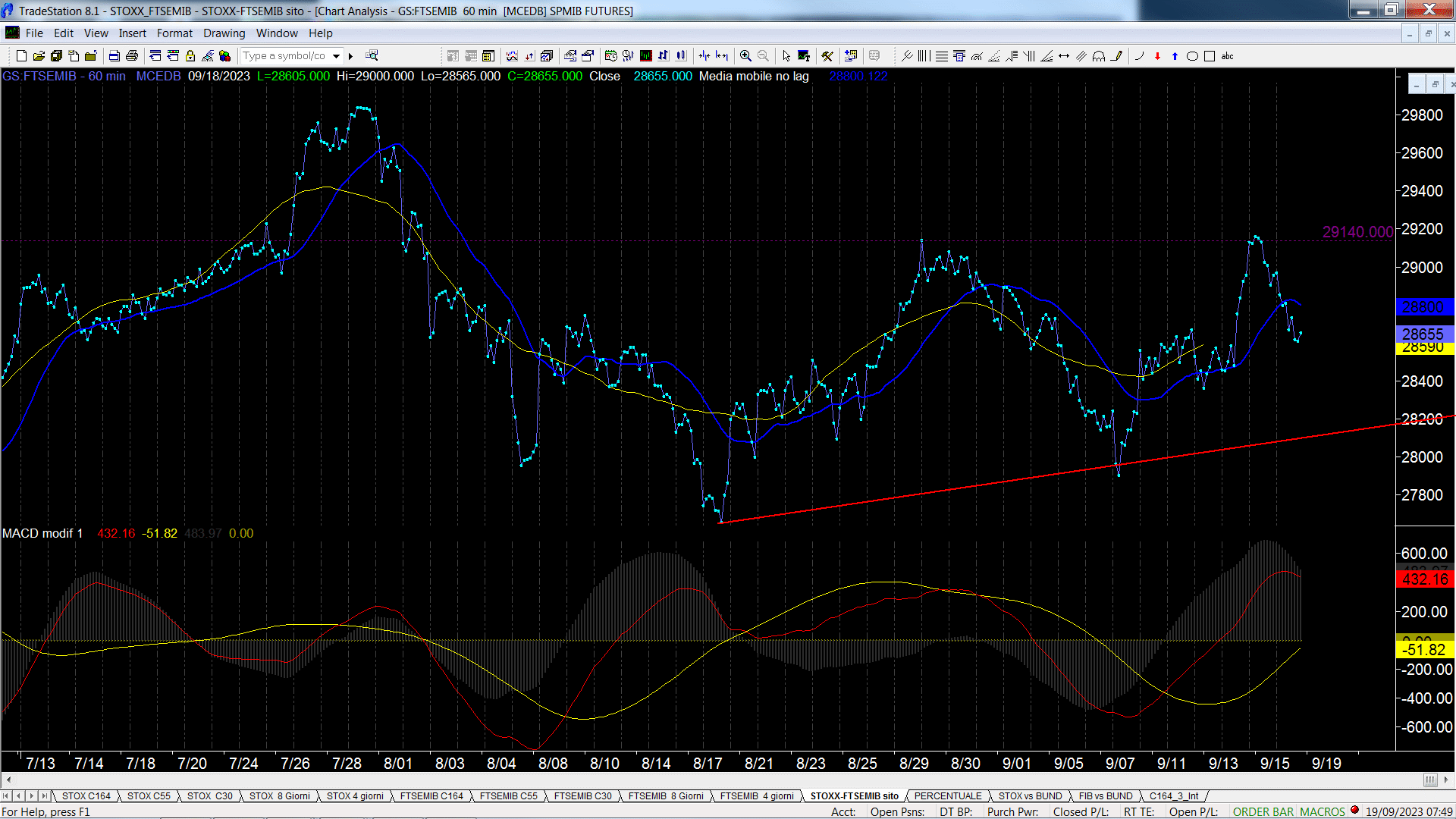Click the Open folder toolbar icon
The image size is (1456, 819).
click(x=39, y=56)
